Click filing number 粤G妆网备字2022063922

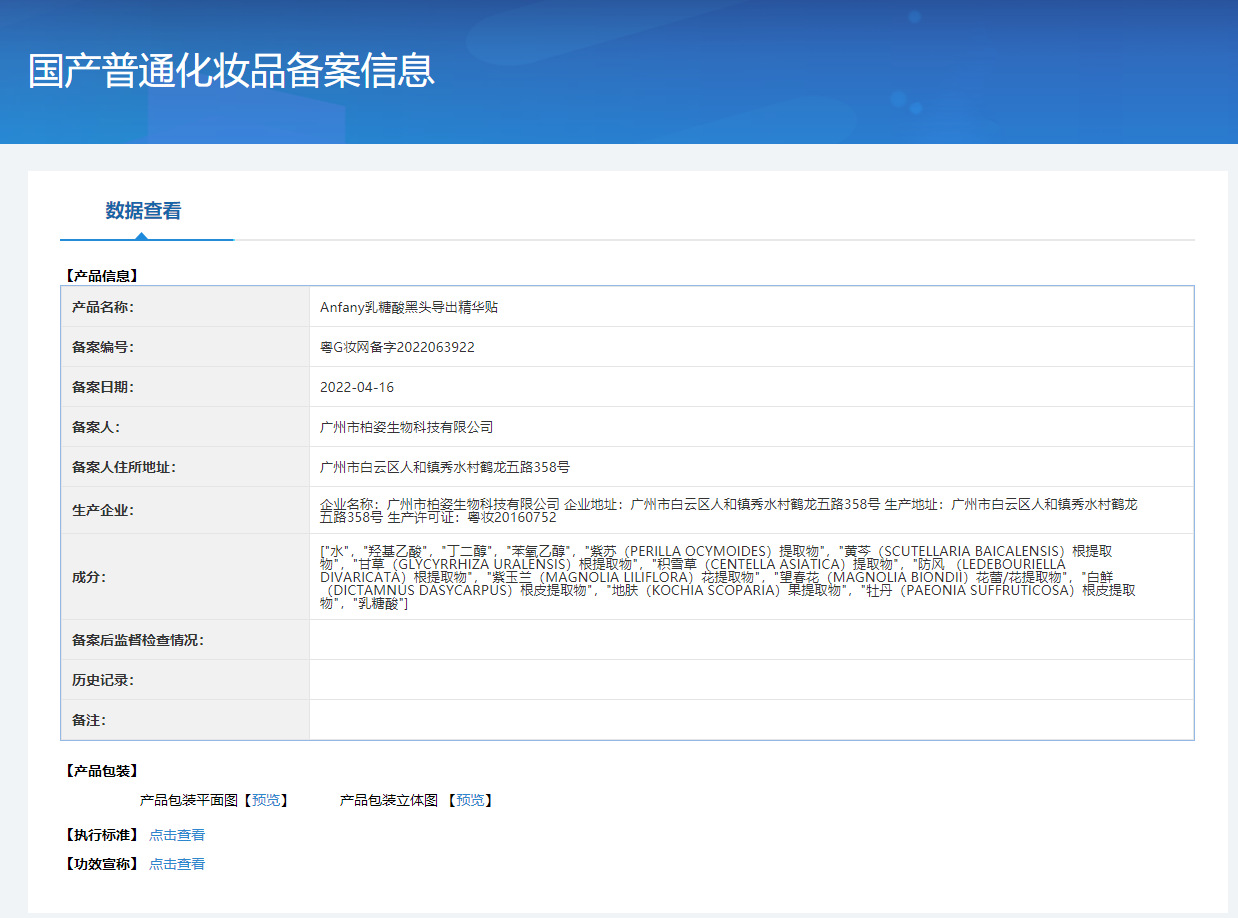(397, 347)
